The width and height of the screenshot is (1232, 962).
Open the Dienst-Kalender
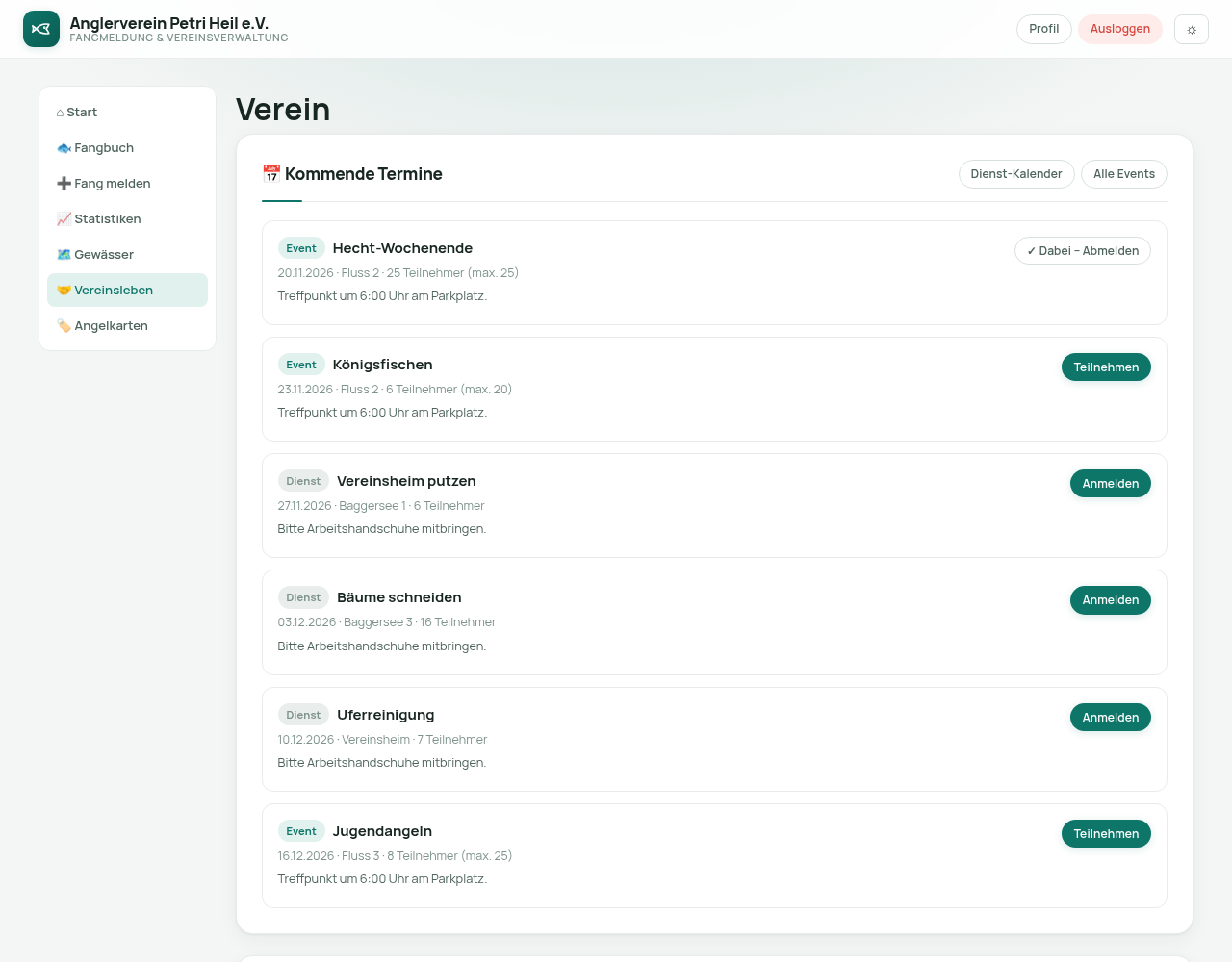pyautogui.click(x=1016, y=174)
